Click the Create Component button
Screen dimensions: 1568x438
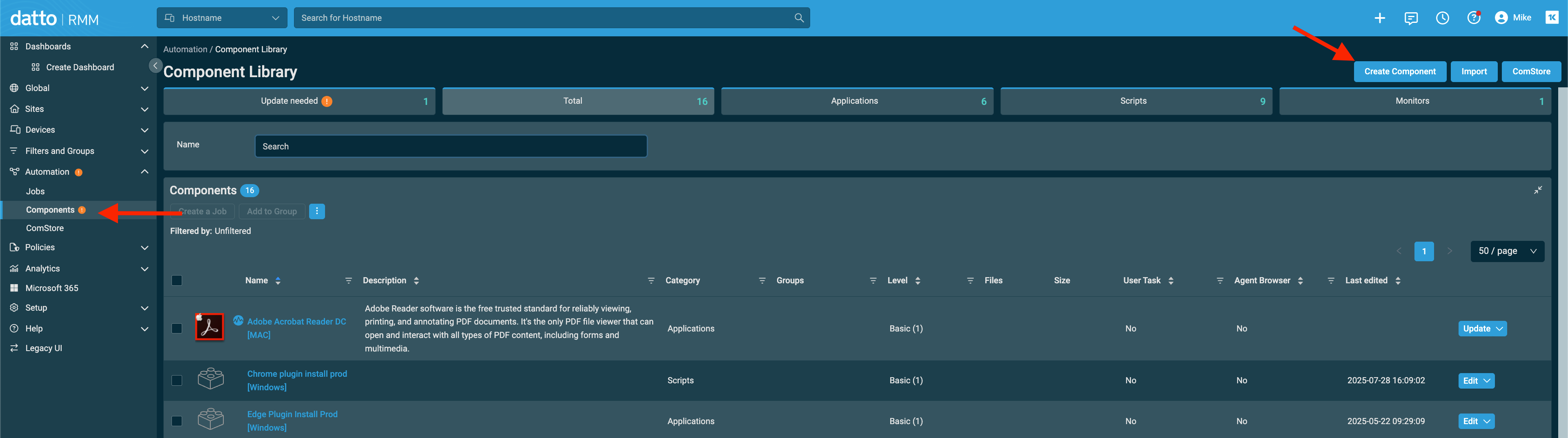click(x=1399, y=71)
